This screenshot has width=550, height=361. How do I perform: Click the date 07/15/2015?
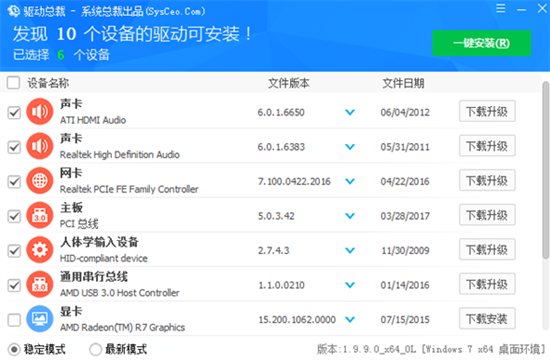[x=405, y=320]
